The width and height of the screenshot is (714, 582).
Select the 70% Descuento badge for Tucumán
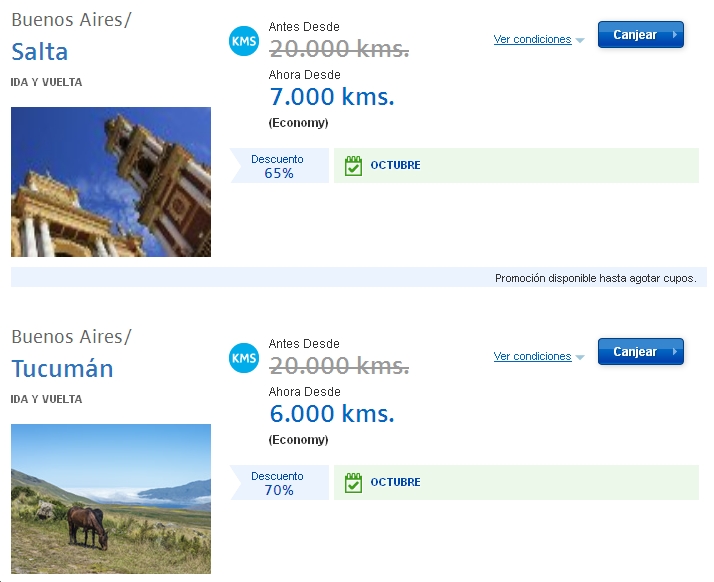(279, 483)
